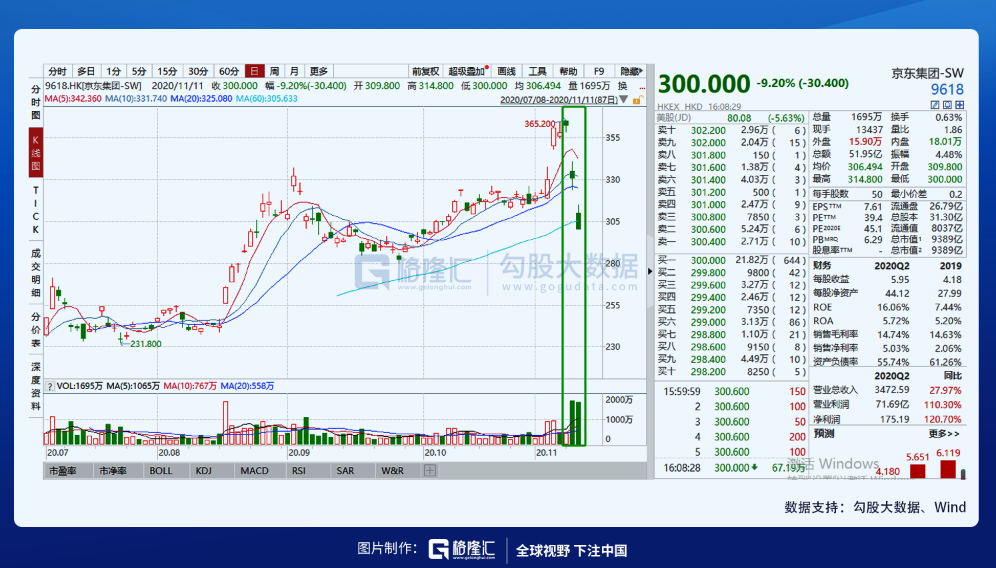Select the 卖一 300.400 order row
996x568 pixels.
pyautogui.click(x=730, y=241)
